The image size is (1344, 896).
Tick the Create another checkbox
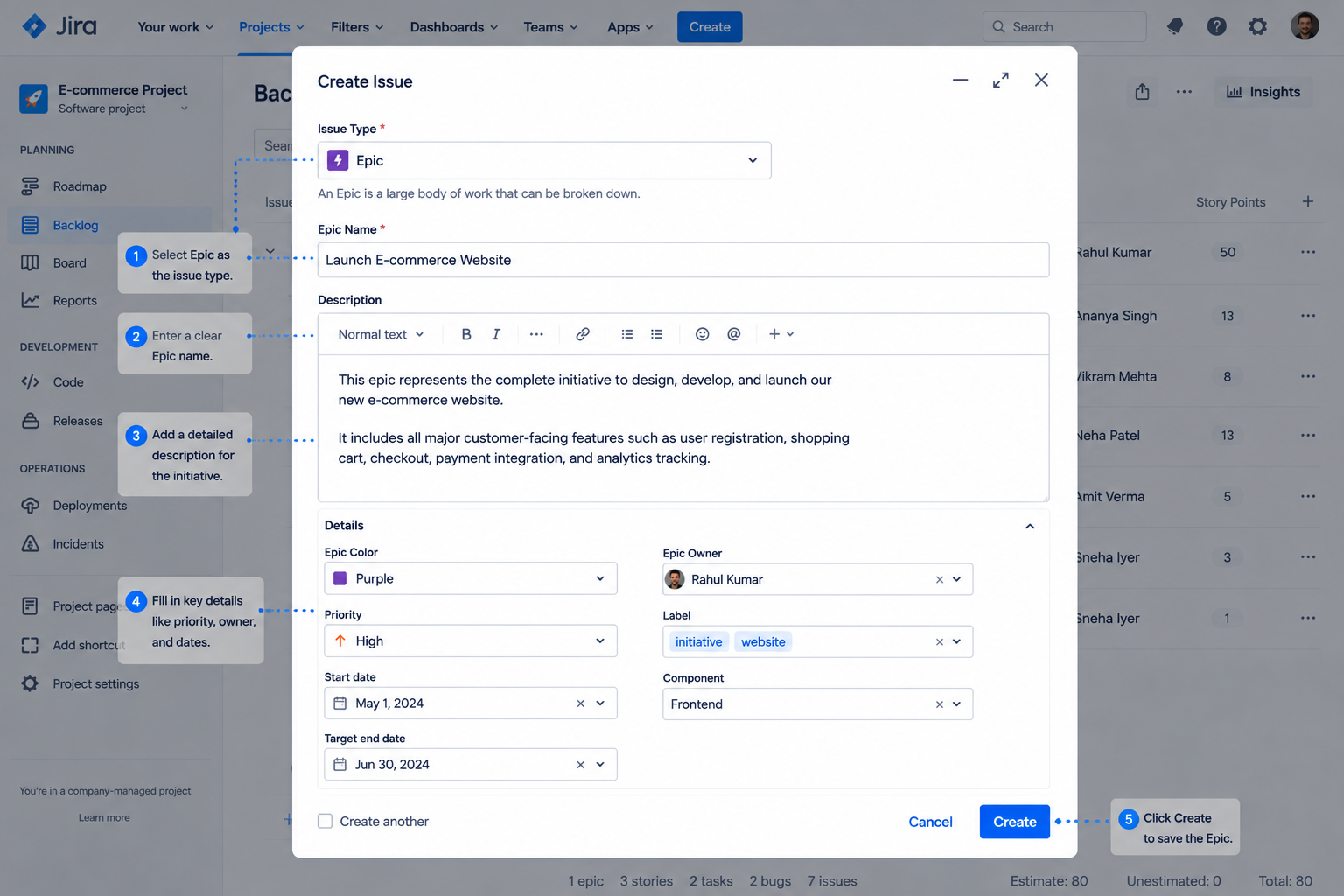click(325, 821)
